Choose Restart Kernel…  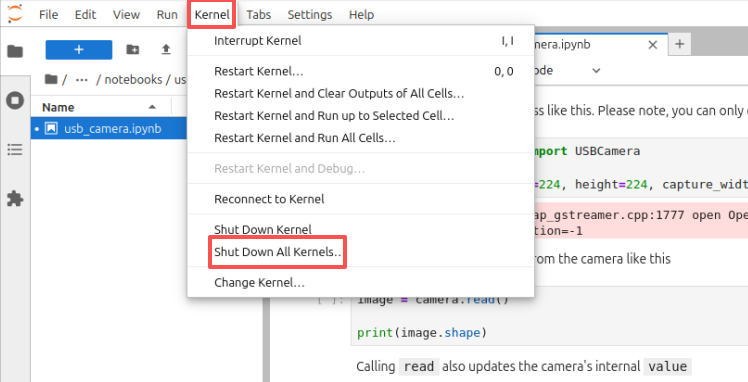point(361,72)
